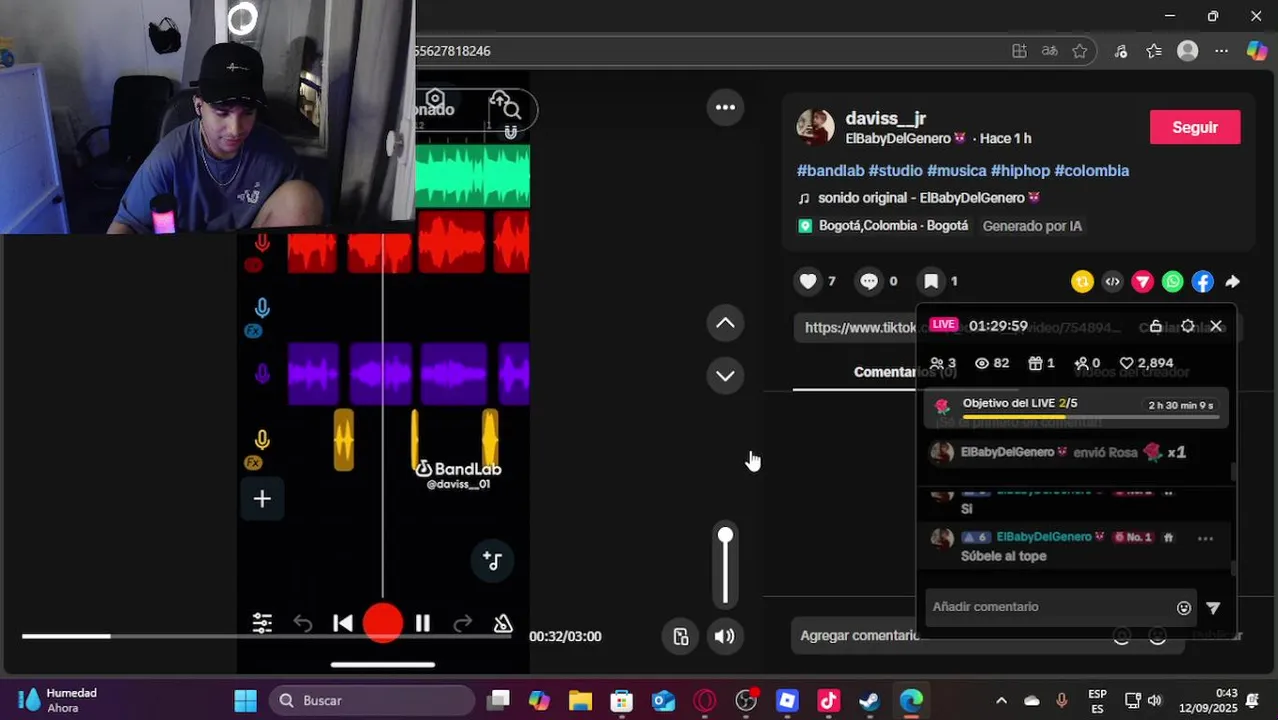Get the embed code with the code icon
This screenshot has height=720, width=1278.
pos(1112,282)
